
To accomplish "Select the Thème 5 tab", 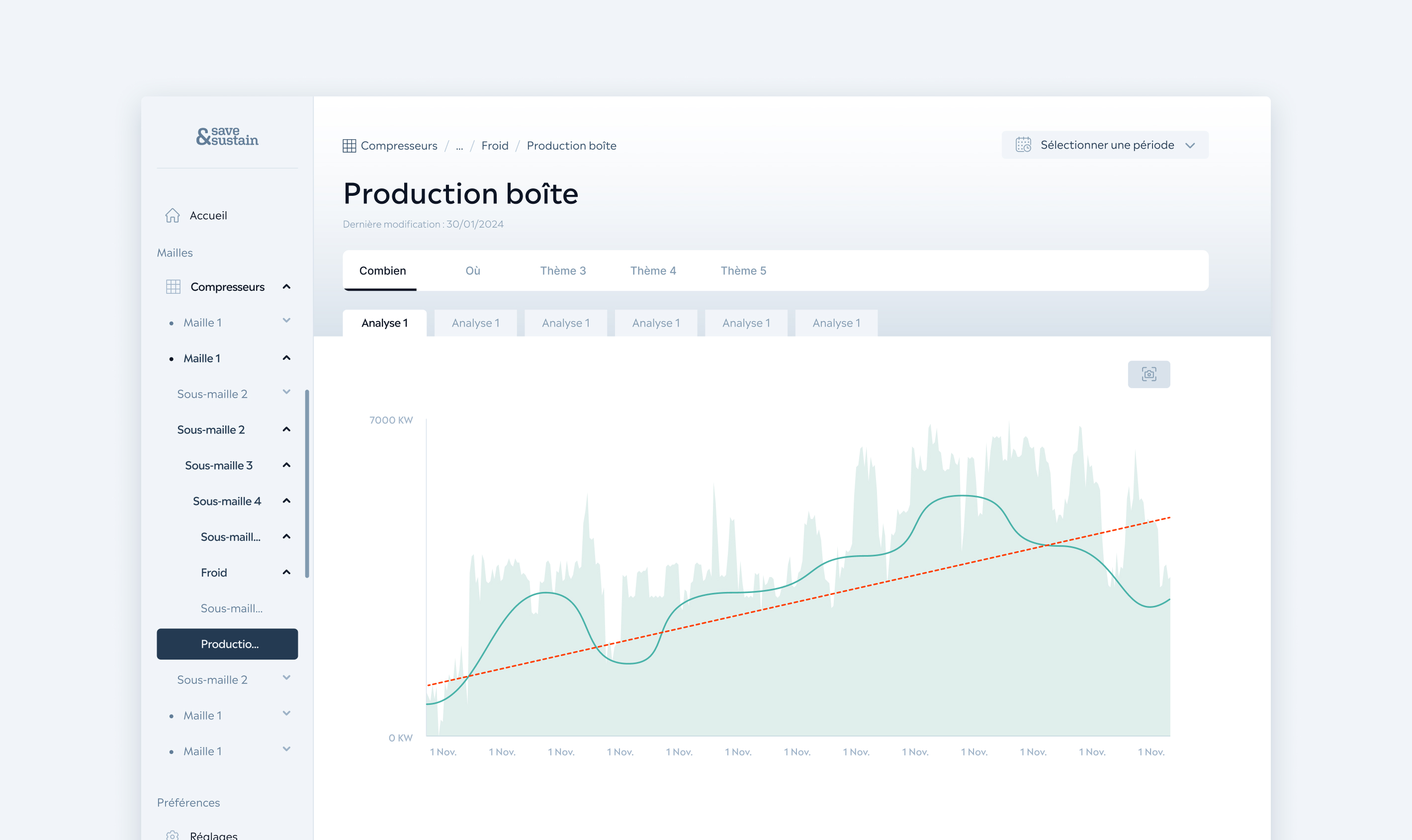I will pyautogui.click(x=743, y=270).
